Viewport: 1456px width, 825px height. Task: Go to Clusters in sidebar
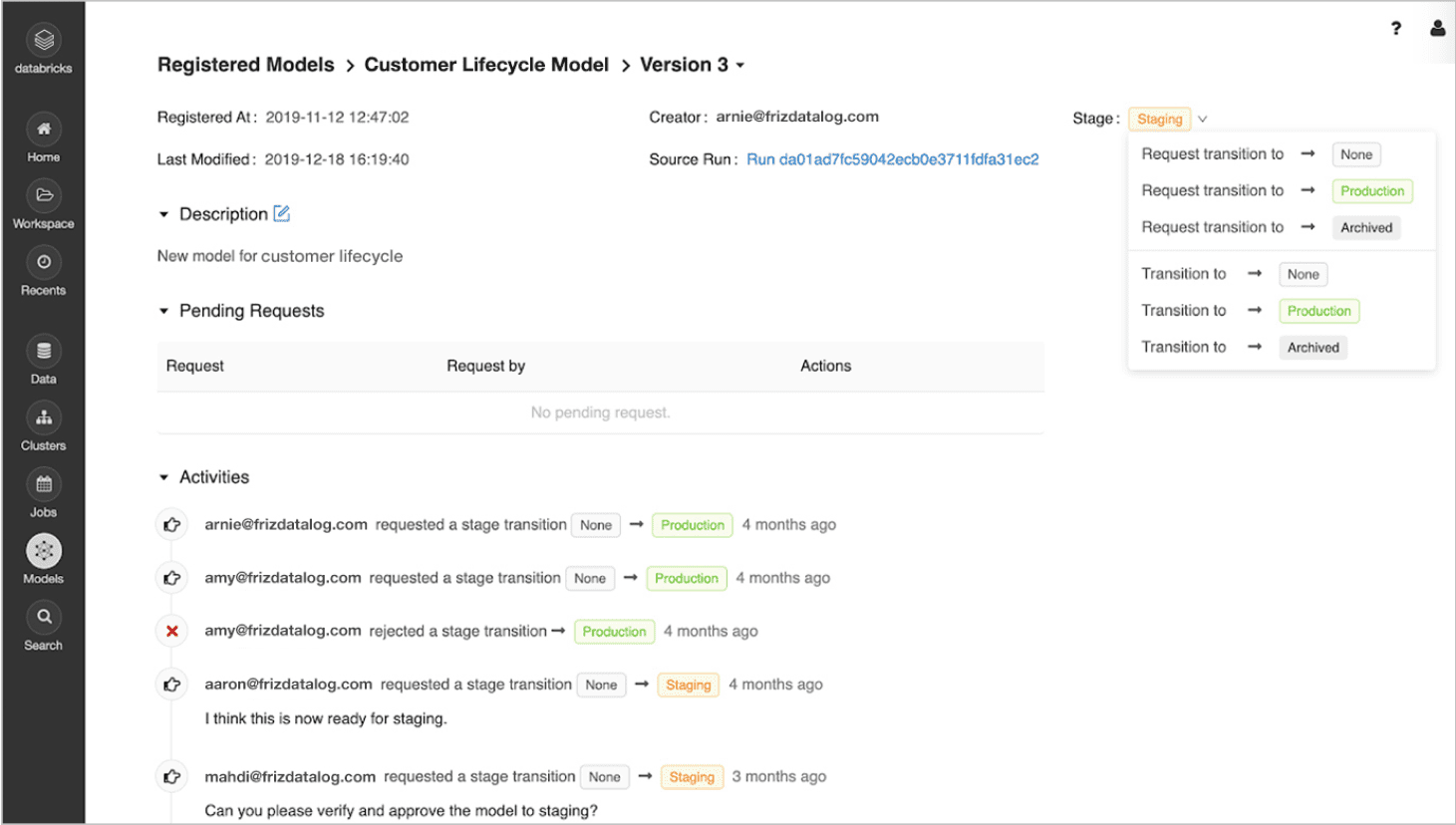(44, 418)
